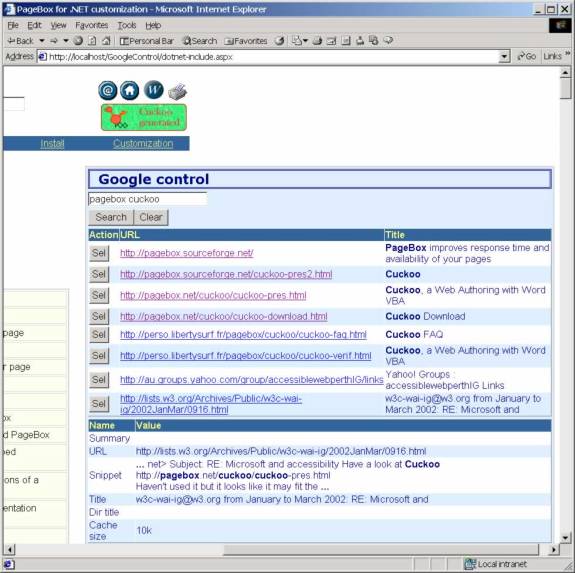Toggle the Personal Bar button
575x573 pixels.
click(147, 41)
